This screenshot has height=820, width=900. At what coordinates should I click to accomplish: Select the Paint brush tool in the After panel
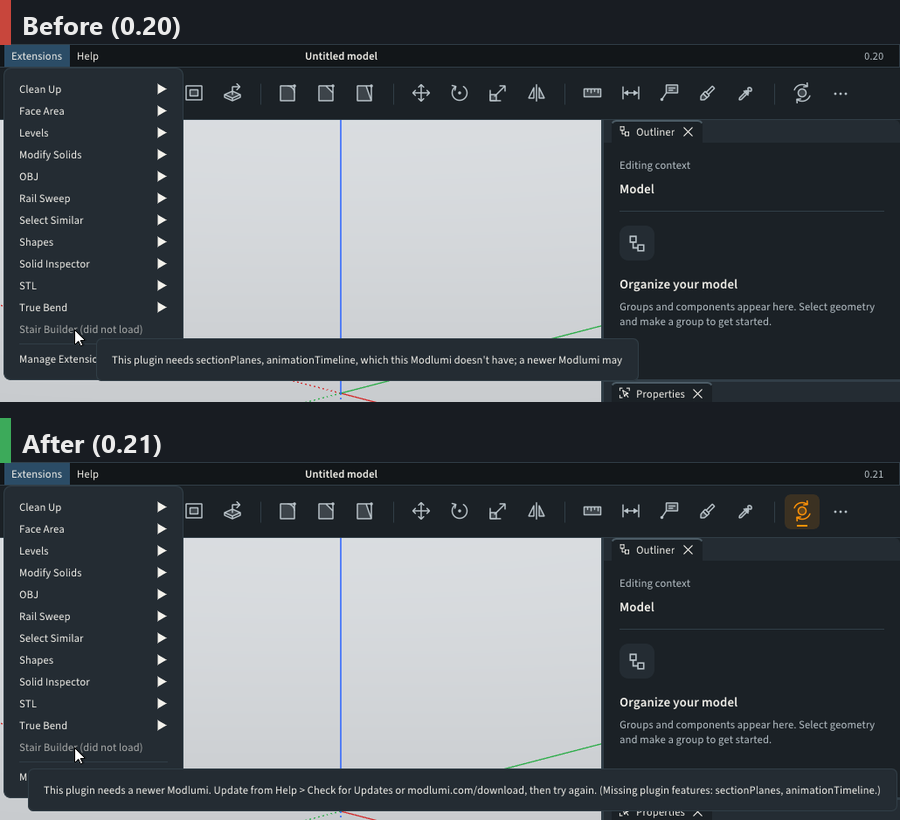(707, 511)
